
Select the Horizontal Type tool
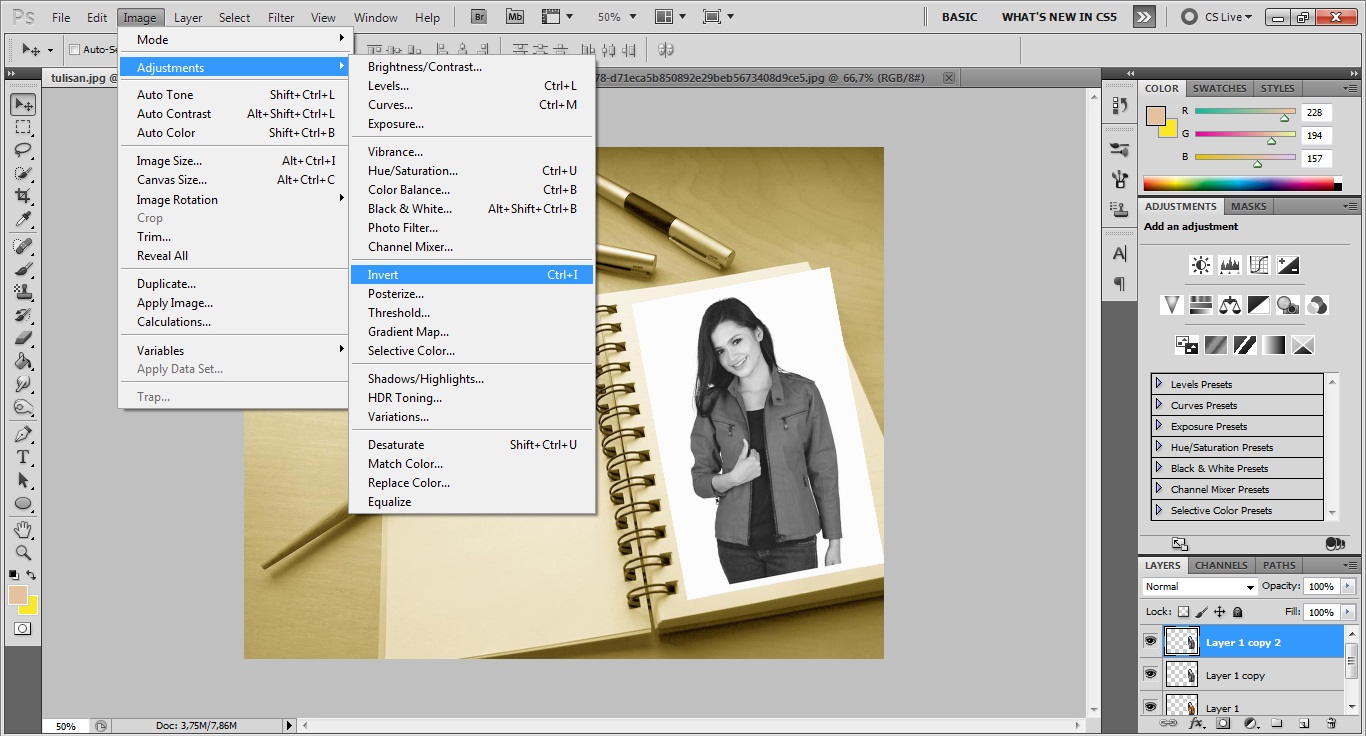tap(23, 457)
